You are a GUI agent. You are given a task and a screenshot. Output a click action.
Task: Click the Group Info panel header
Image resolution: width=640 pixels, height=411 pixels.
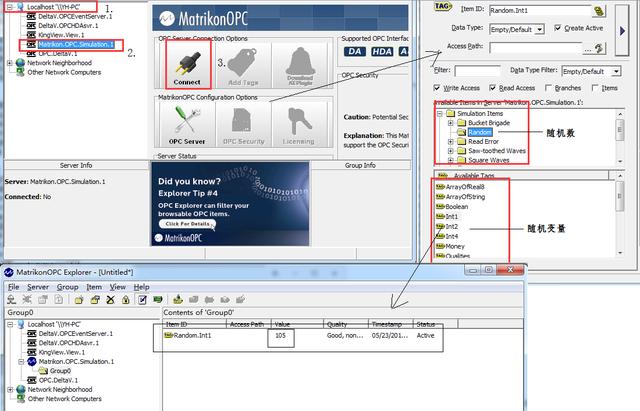coord(360,165)
